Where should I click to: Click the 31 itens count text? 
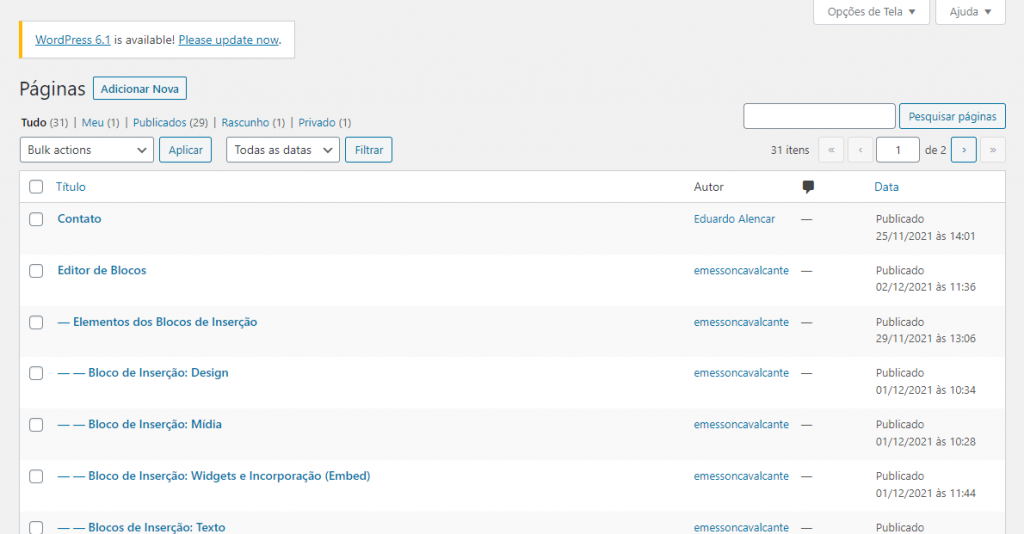point(790,150)
